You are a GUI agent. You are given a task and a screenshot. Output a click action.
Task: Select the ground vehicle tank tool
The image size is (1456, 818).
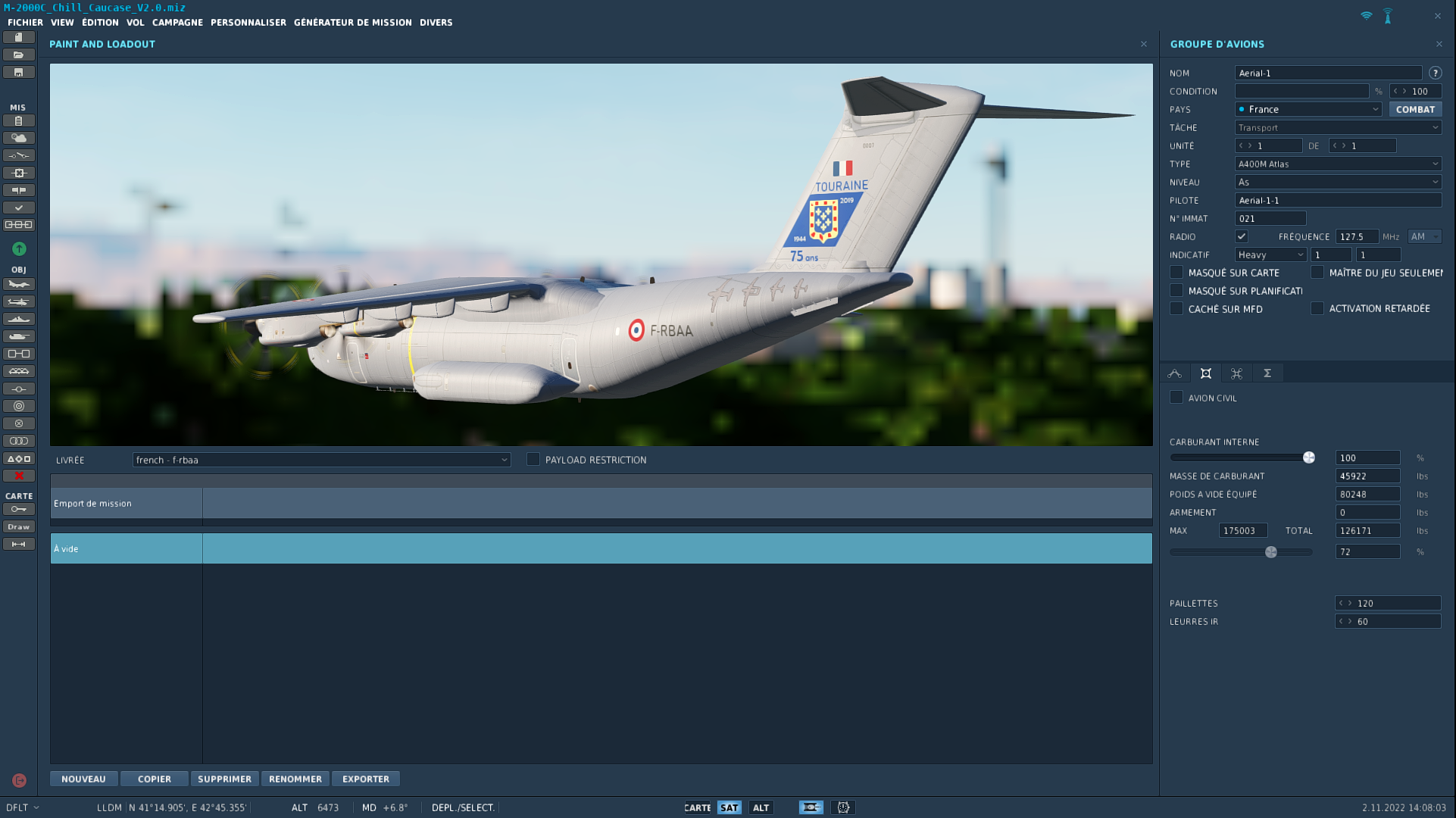pyautogui.click(x=19, y=336)
